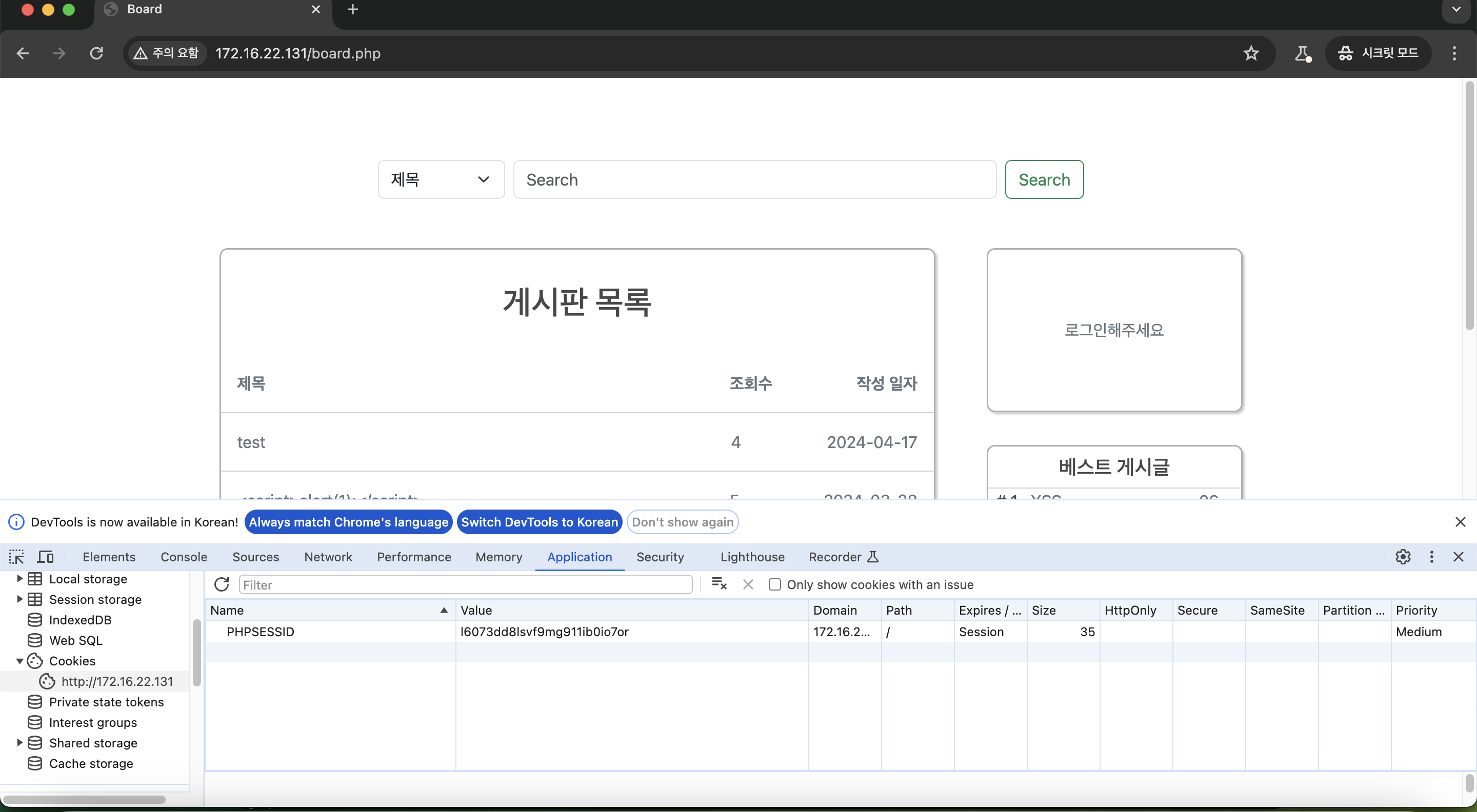Click the Search text field
1477x812 pixels.
pos(754,179)
